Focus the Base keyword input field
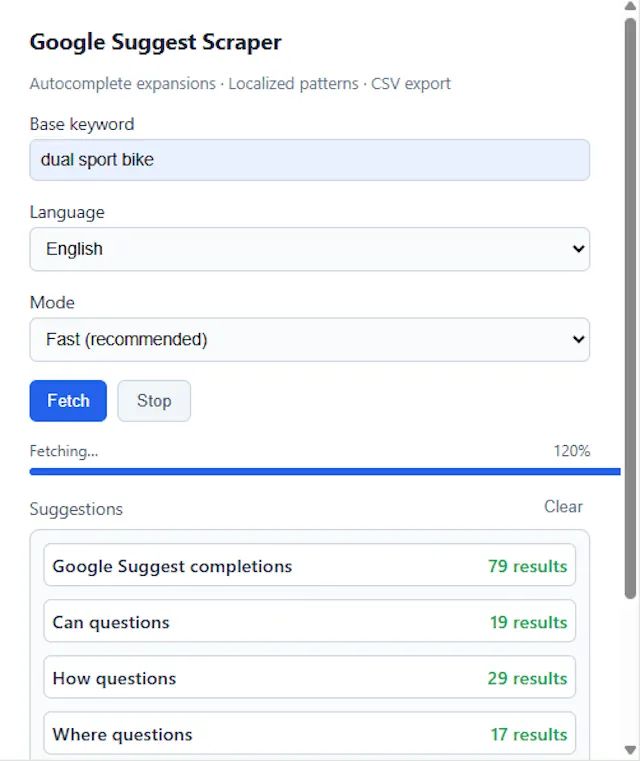This screenshot has height=761, width=640. point(309,160)
